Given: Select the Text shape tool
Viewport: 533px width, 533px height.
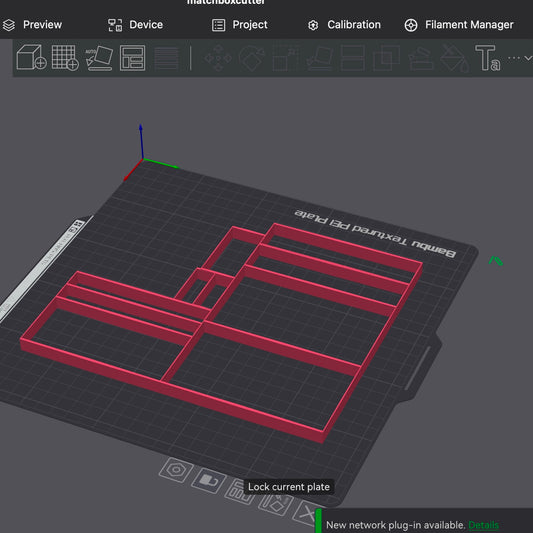Looking at the screenshot, I should (487, 58).
